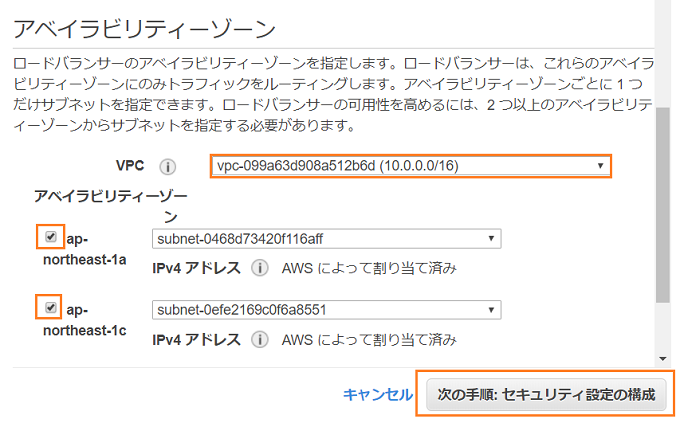Image resolution: width=680 pixels, height=423 pixels.
Task: Click AWS によって割り当て済み text for ap-northeast-1a
Action: (369, 268)
